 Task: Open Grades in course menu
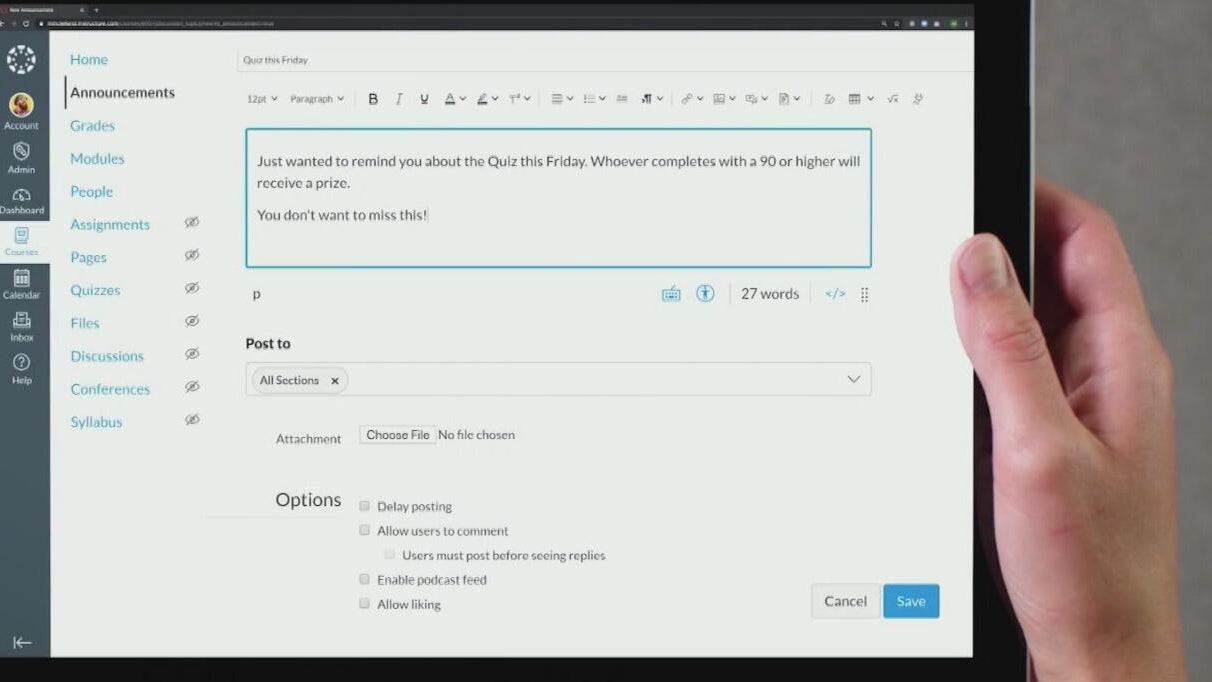coord(92,125)
